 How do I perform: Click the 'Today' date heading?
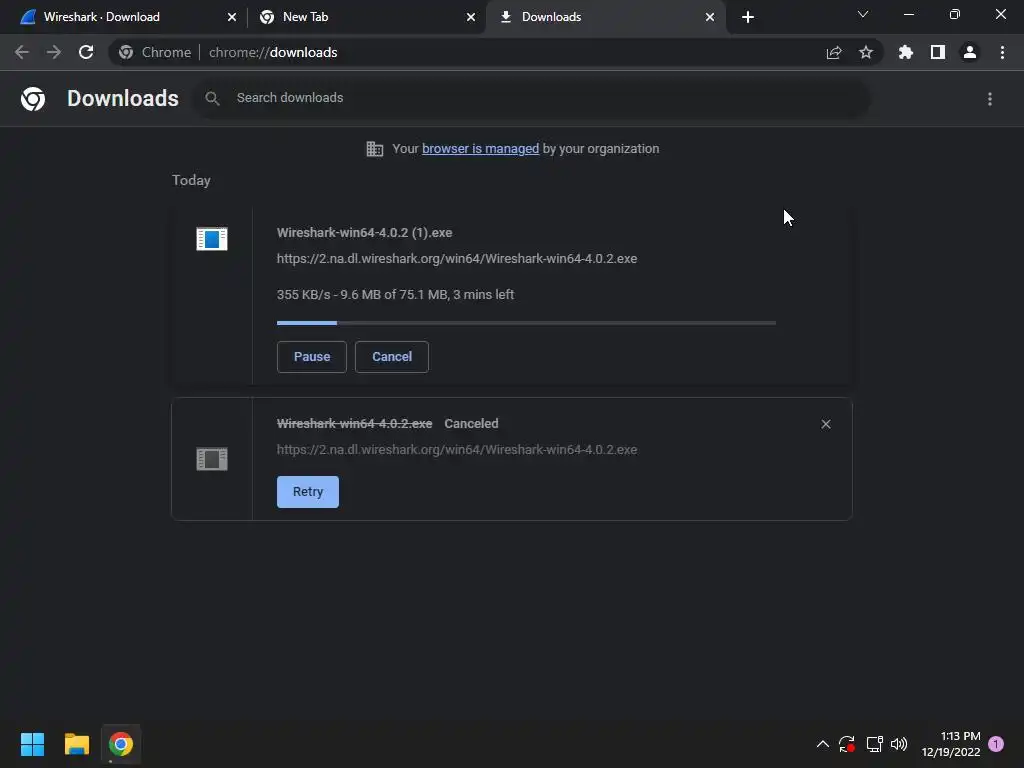[x=191, y=180]
